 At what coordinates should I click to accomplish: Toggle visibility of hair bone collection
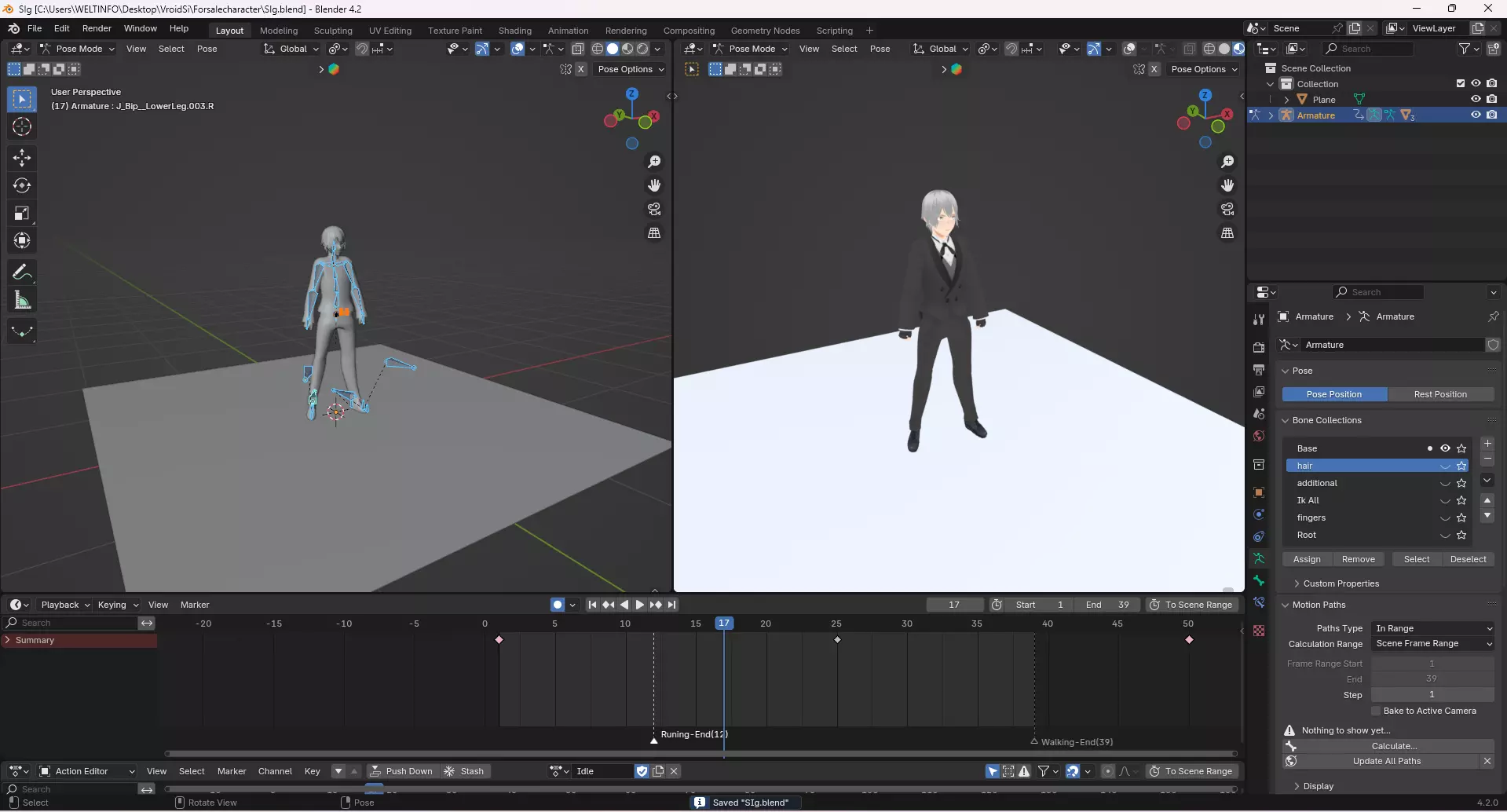[x=1445, y=466]
